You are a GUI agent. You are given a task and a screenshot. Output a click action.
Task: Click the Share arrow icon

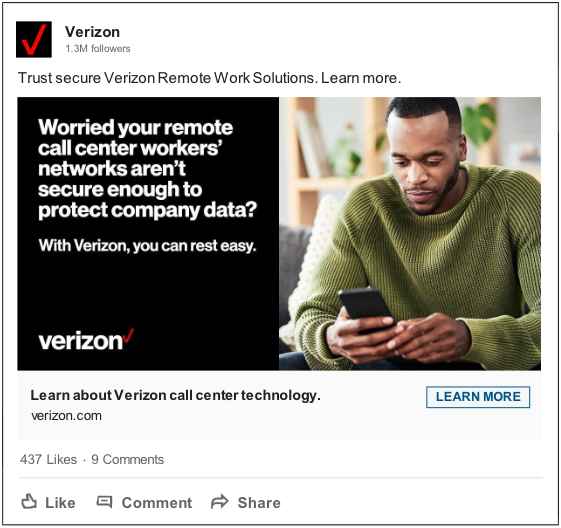(219, 502)
